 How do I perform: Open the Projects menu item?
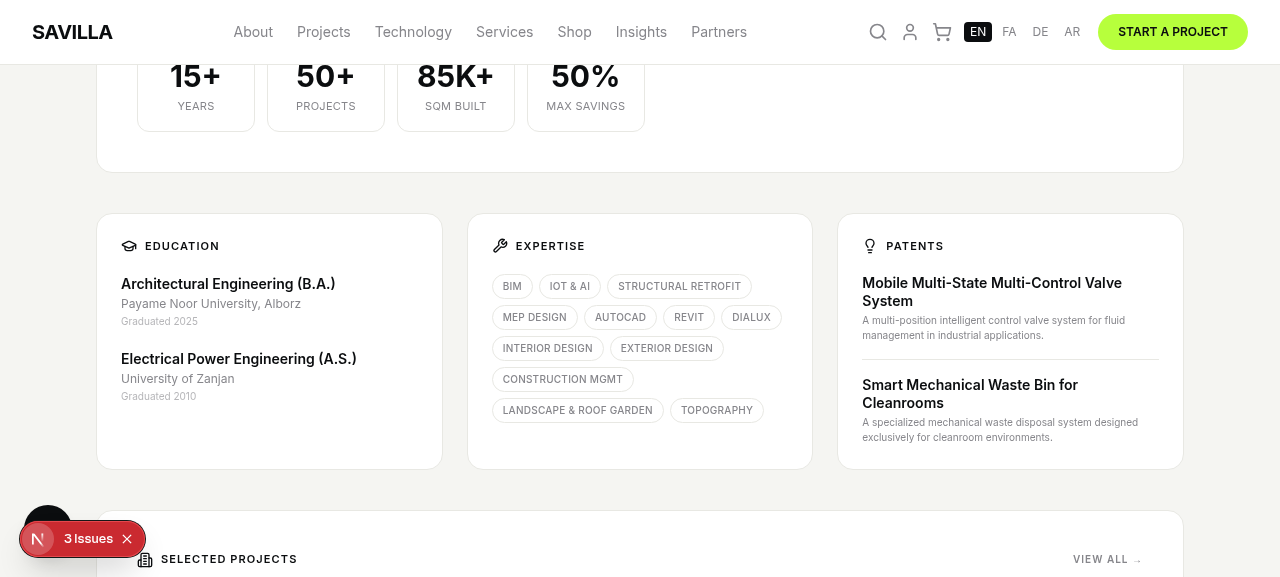coord(324,32)
